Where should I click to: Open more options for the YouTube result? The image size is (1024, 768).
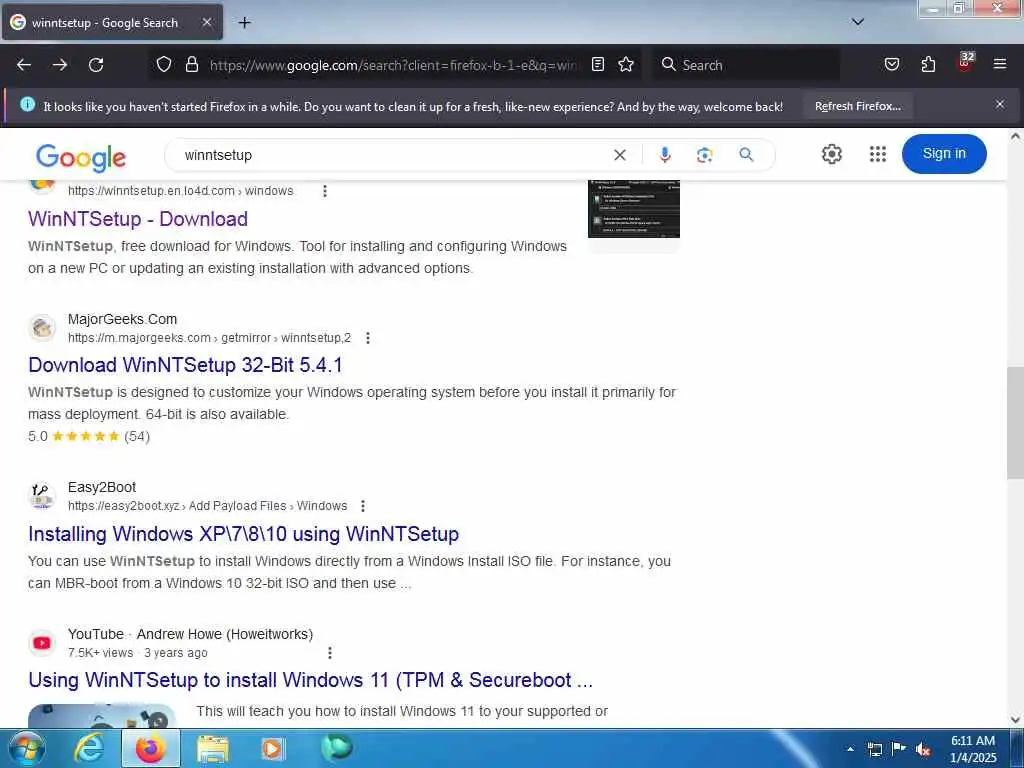click(x=330, y=652)
